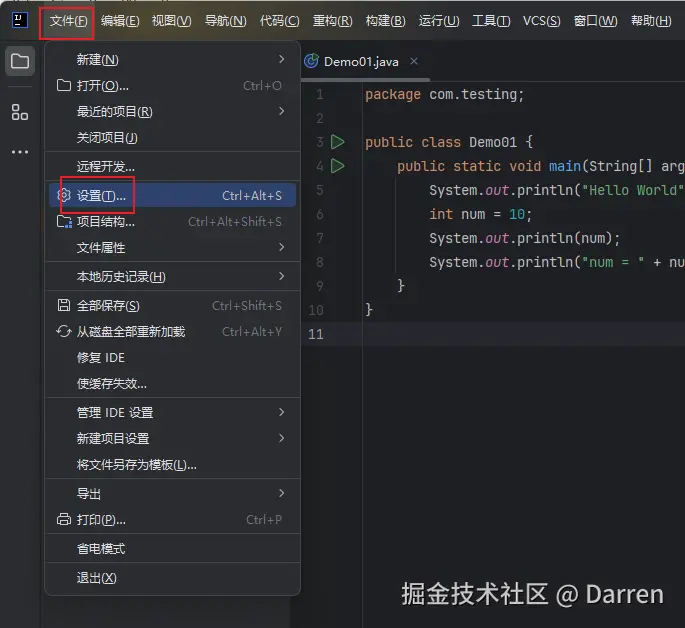
Task: Show more tool windows (three dots)
Action: [20, 152]
